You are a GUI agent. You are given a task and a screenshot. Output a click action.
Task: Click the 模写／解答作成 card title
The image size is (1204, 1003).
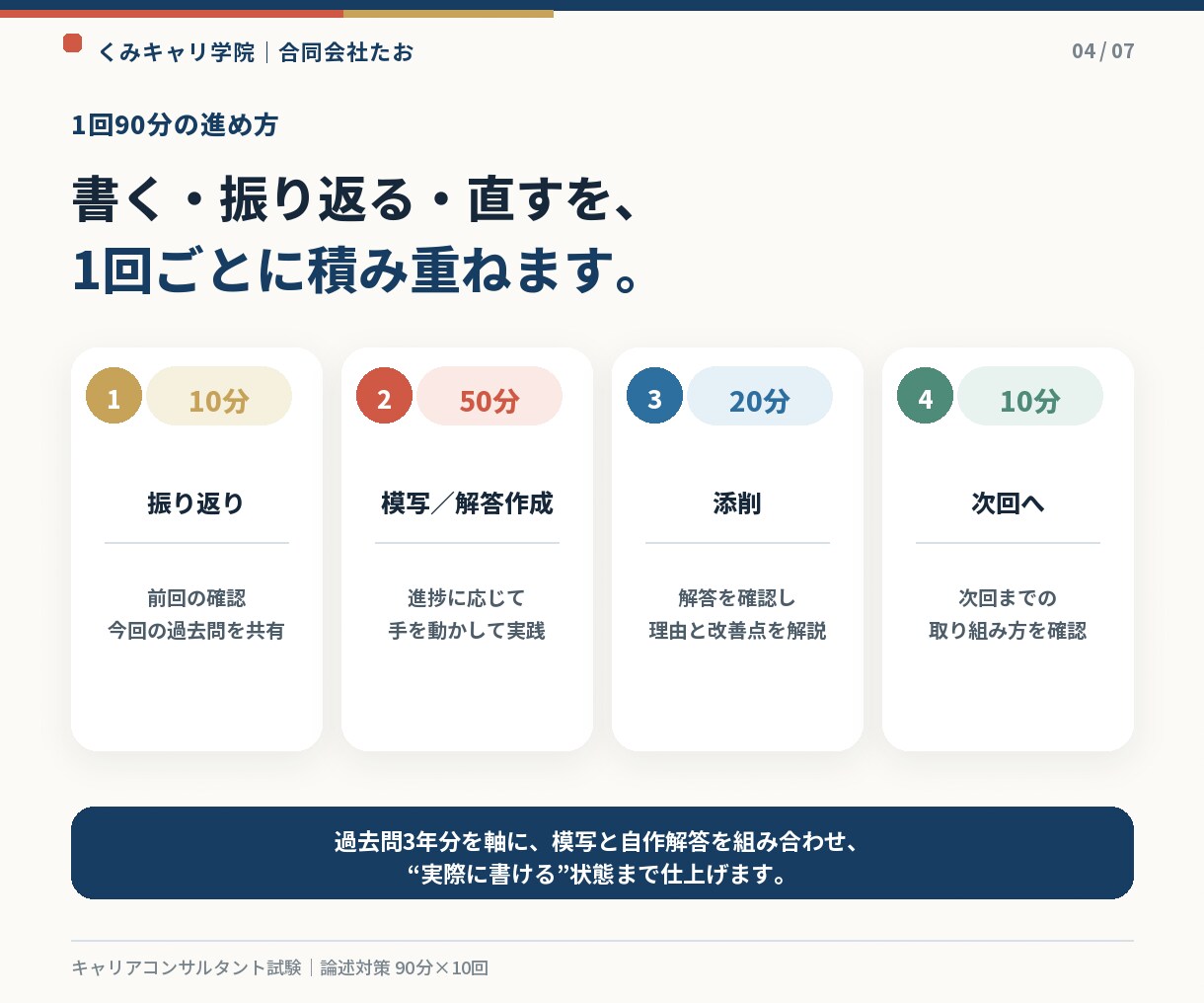pos(467,503)
